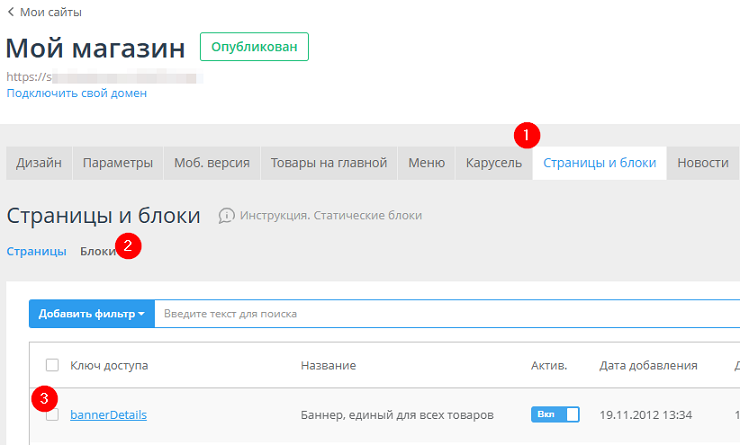Image resolution: width=740 pixels, height=445 pixels.
Task: Switch to the Страницы sub-section
Action: click(36, 251)
